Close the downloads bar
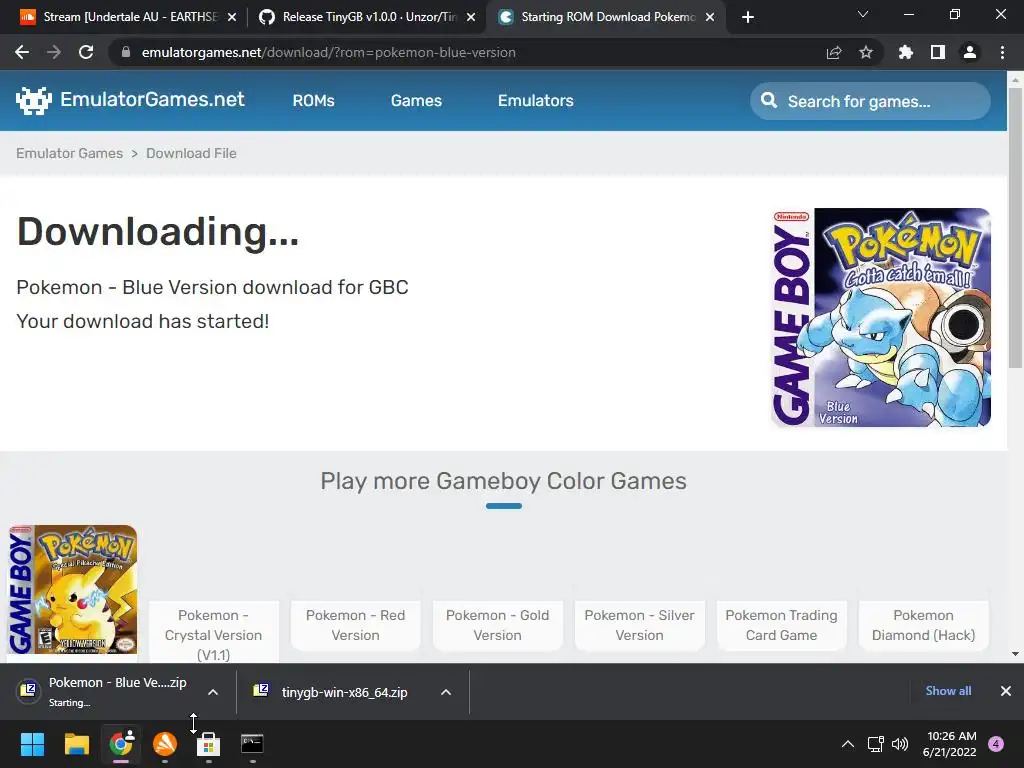This screenshot has width=1024, height=768. click(1006, 691)
